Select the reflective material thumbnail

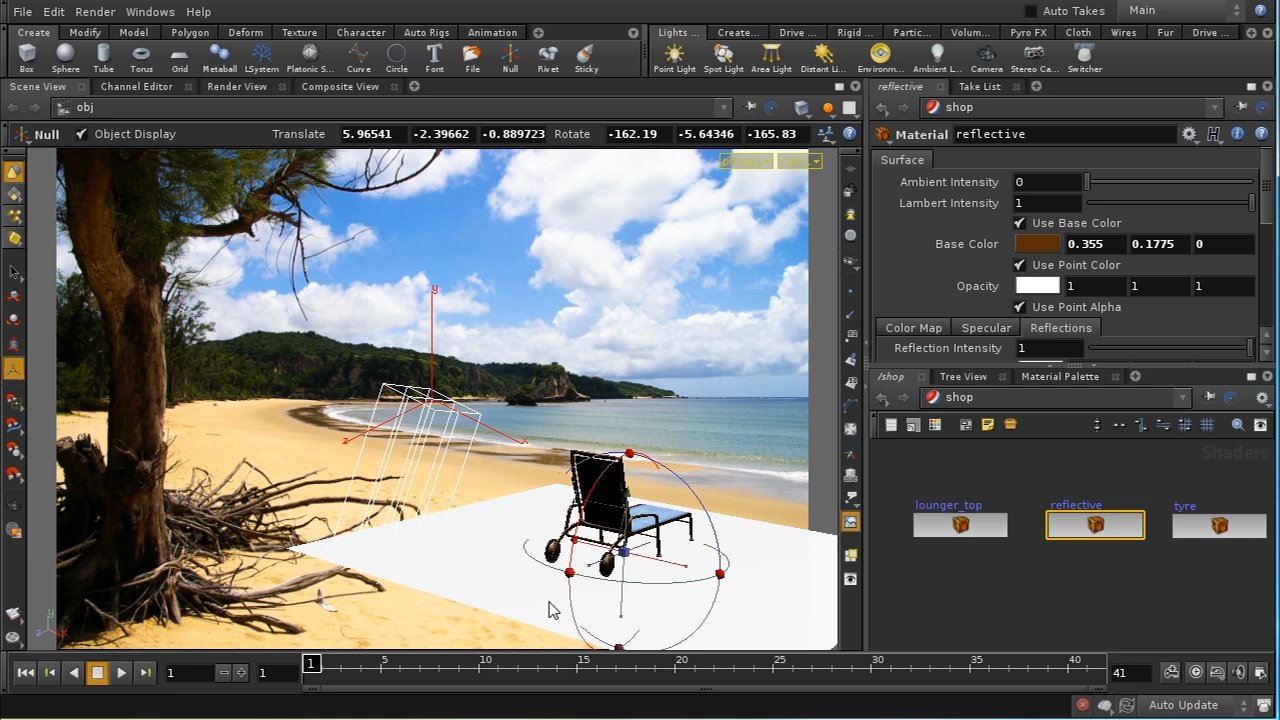(x=1095, y=524)
